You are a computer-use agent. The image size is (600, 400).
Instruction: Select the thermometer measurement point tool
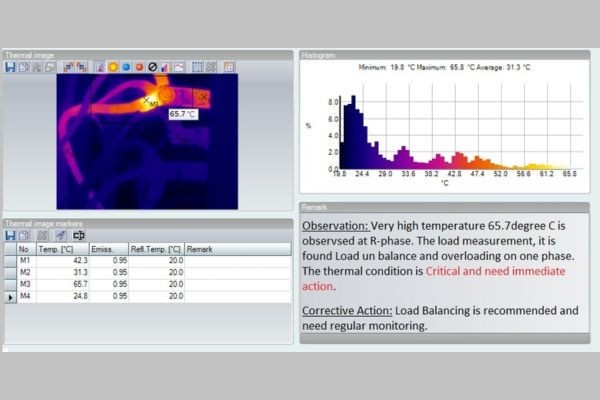click(x=100, y=67)
